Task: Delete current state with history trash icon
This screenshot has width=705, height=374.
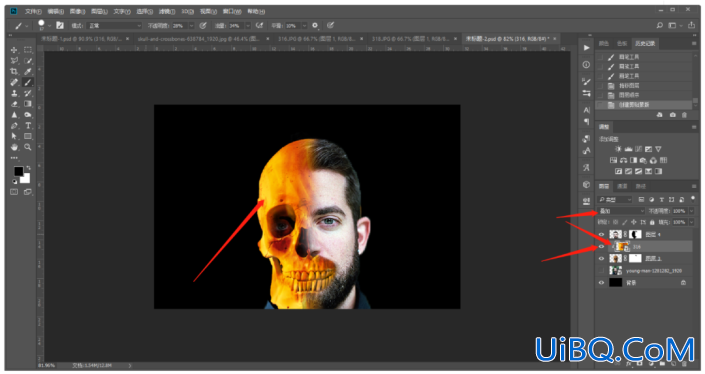Action: tap(684, 115)
